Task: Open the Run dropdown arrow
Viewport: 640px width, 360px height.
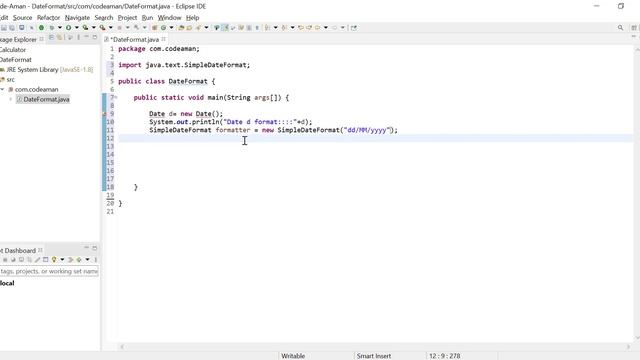Action: (76, 28)
